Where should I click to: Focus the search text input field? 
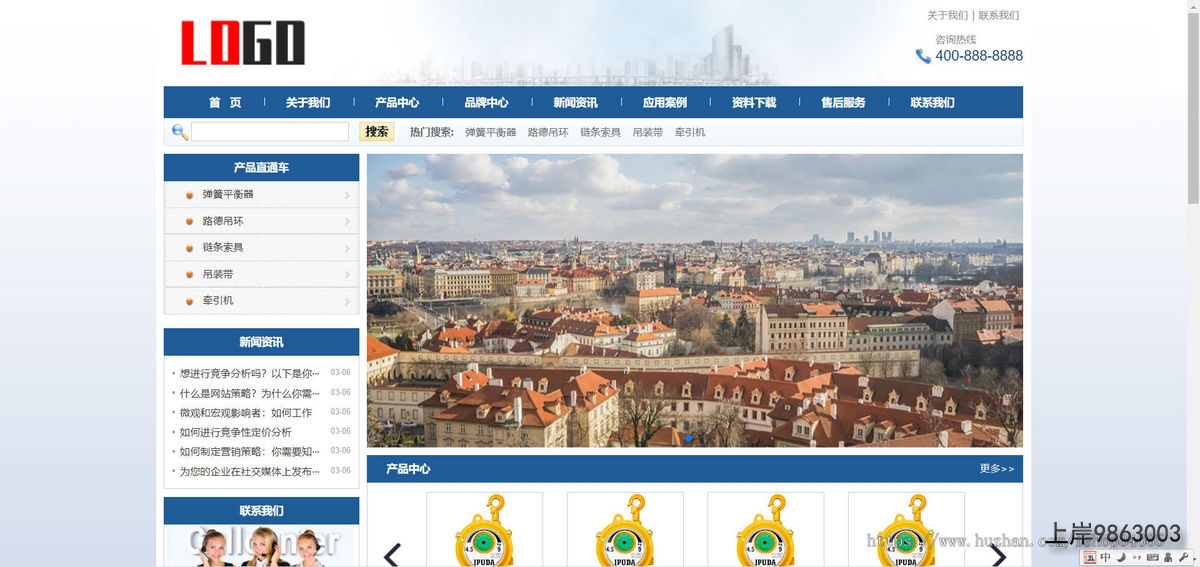point(270,132)
